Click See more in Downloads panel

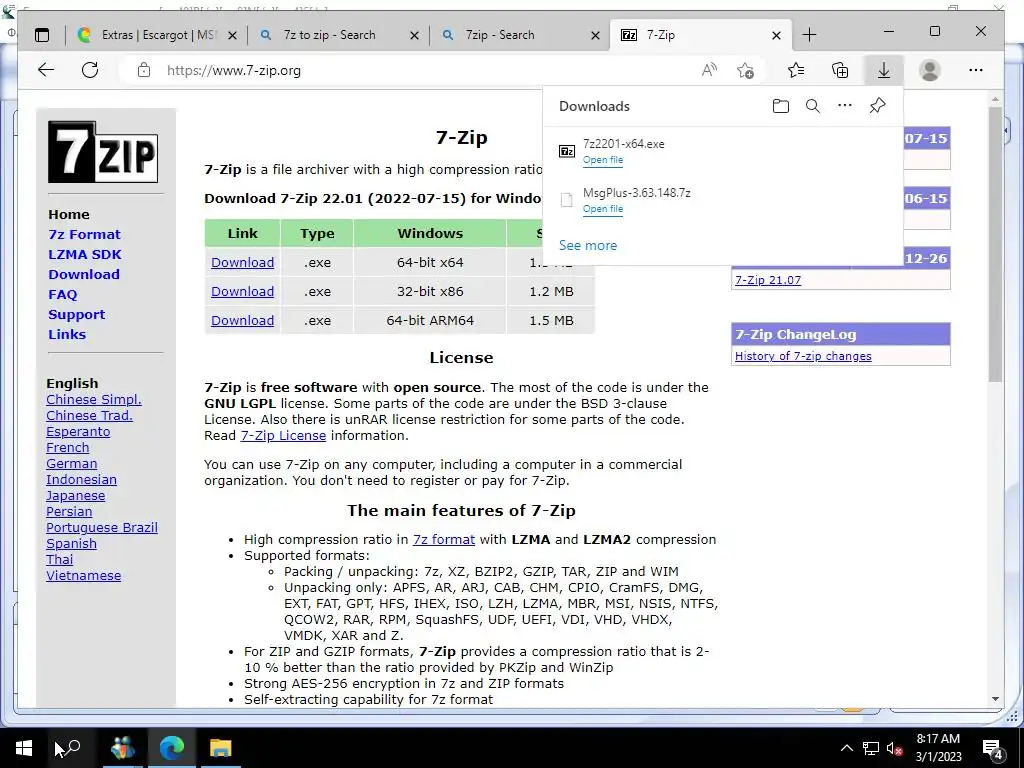(588, 246)
